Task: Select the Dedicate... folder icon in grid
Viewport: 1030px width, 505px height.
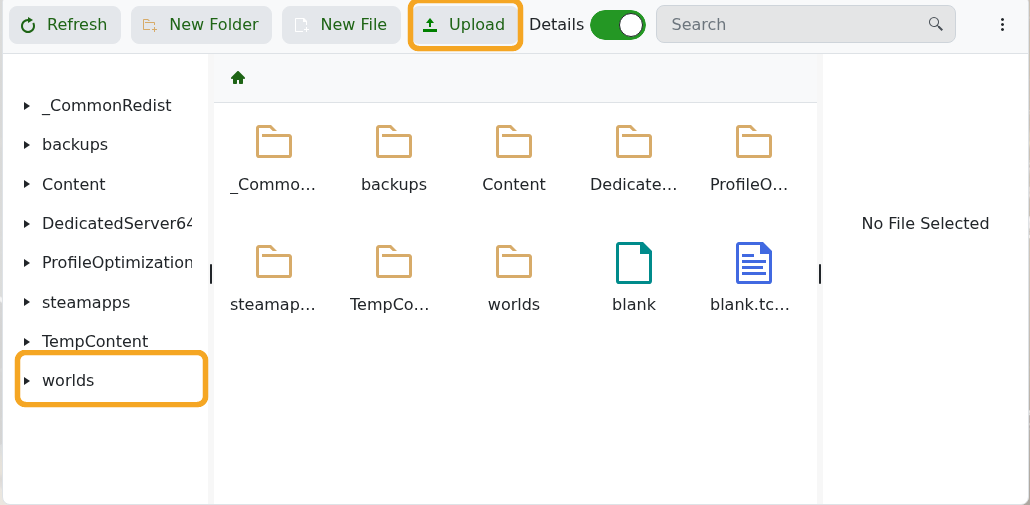Action: tap(633, 142)
